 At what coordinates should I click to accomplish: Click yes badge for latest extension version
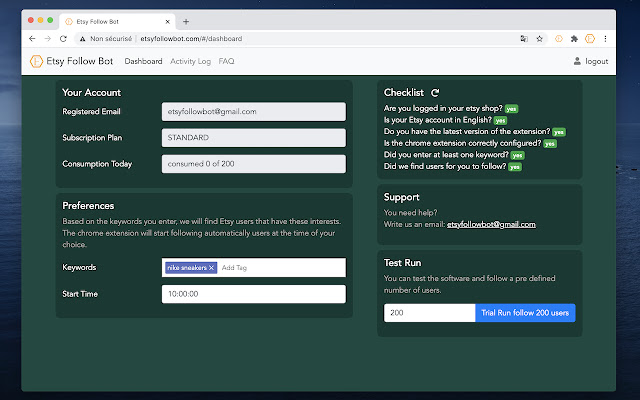(559, 132)
